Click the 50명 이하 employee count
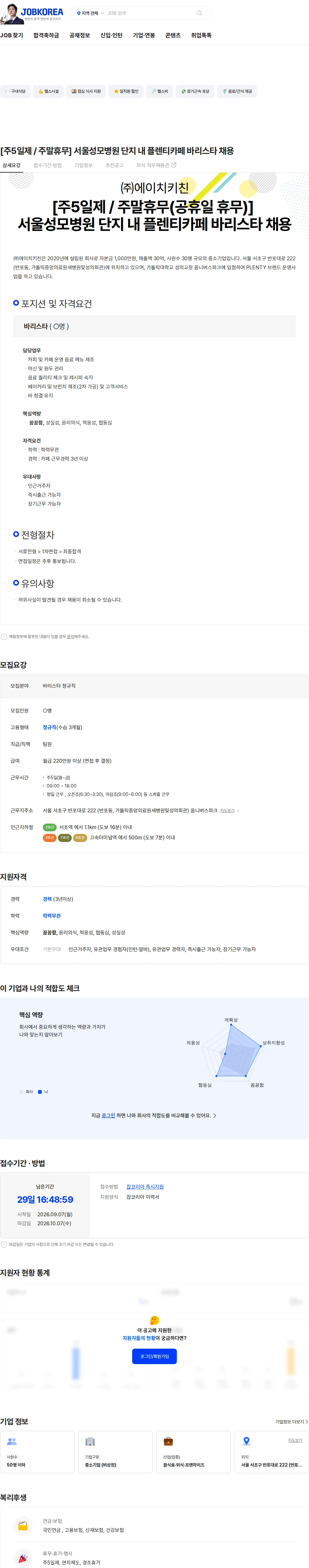Viewport: 309px width, 1568px height. pos(16,1465)
